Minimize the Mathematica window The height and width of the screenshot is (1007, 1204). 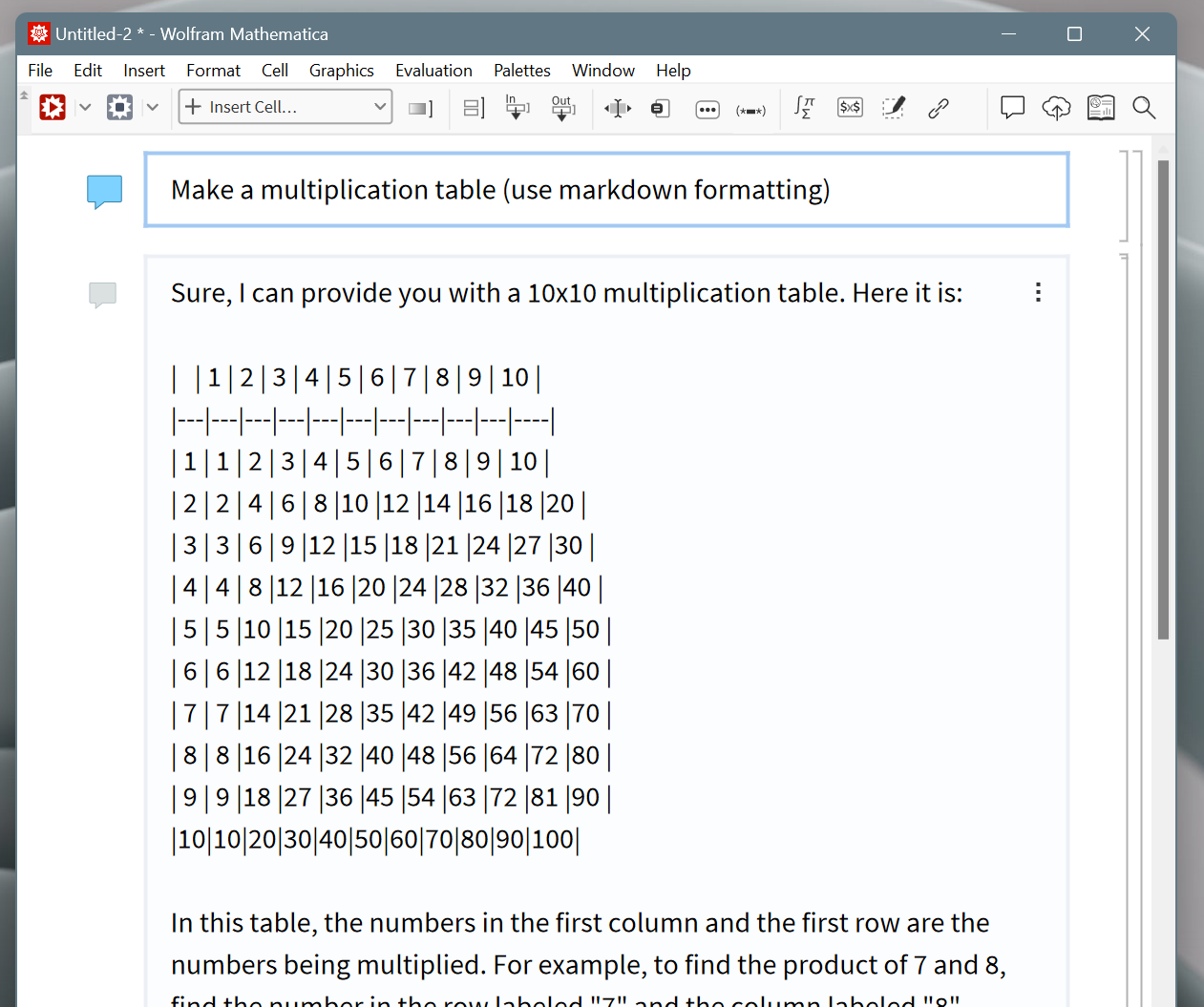1008,34
